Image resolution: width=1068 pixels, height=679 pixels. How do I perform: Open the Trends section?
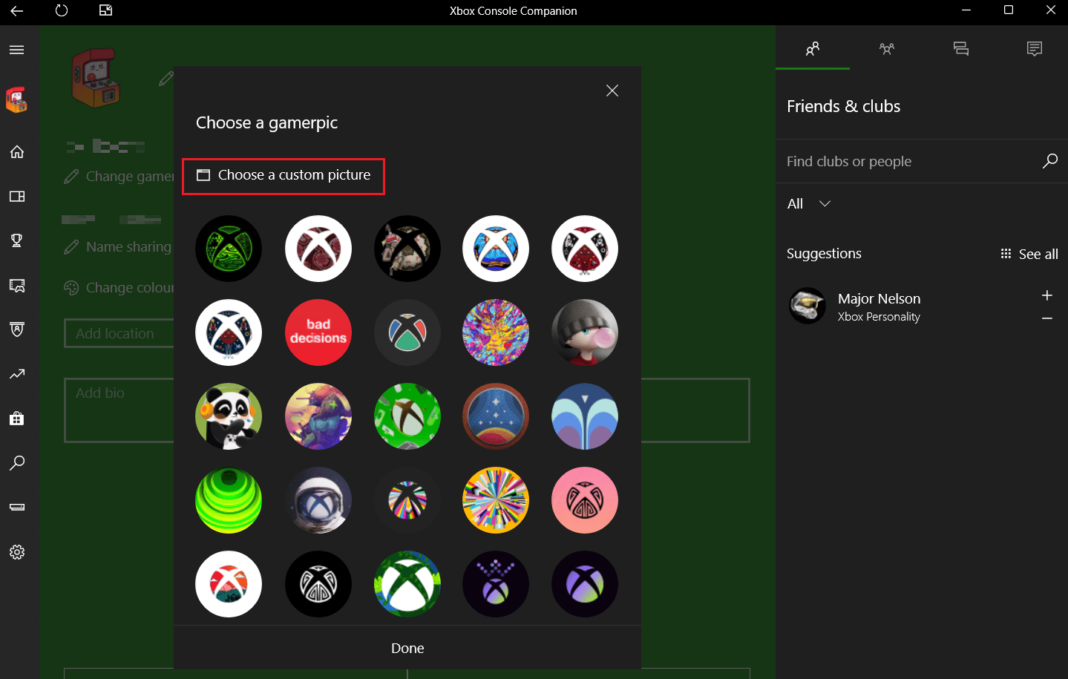[x=17, y=374]
